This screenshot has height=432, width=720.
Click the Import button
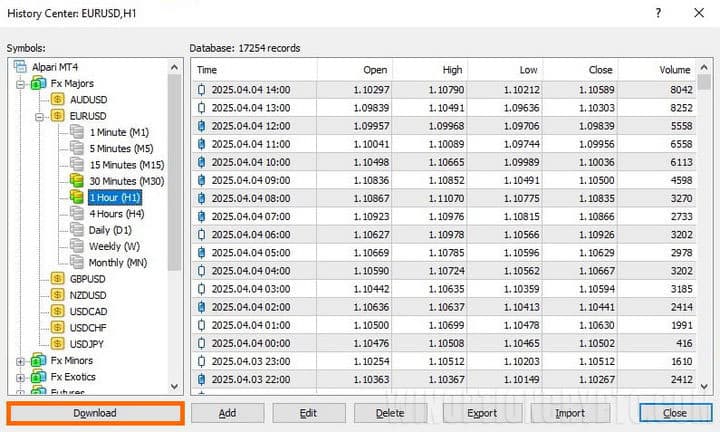(x=570, y=412)
